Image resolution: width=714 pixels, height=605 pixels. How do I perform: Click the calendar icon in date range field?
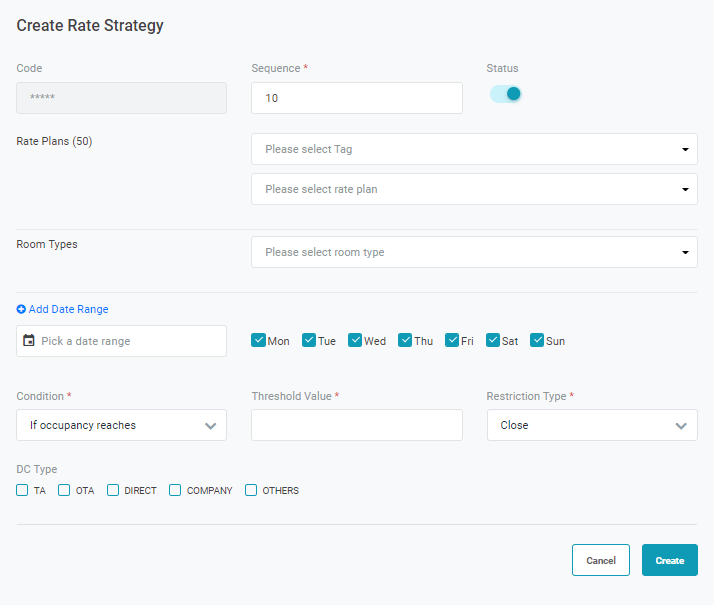coord(29,341)
